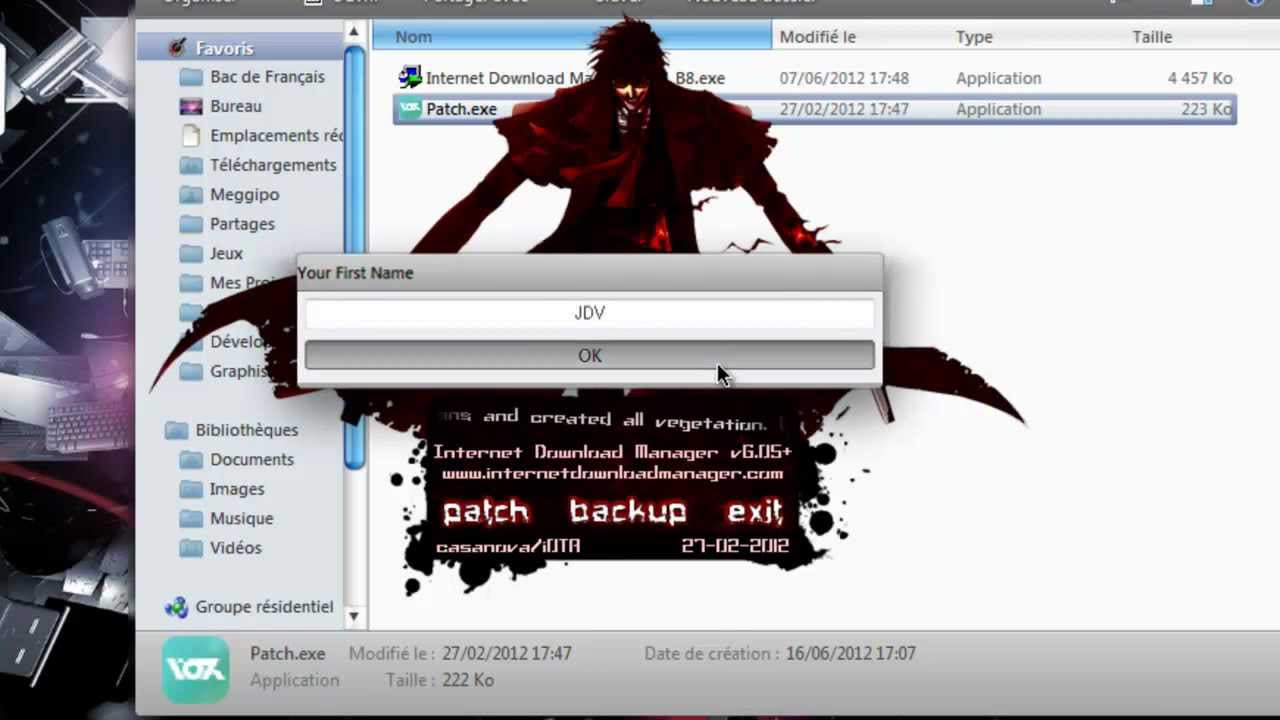Click Application type of Internet Download Manager row
Viewport: 1280px width, 720px height.
[x=998, y=78]
